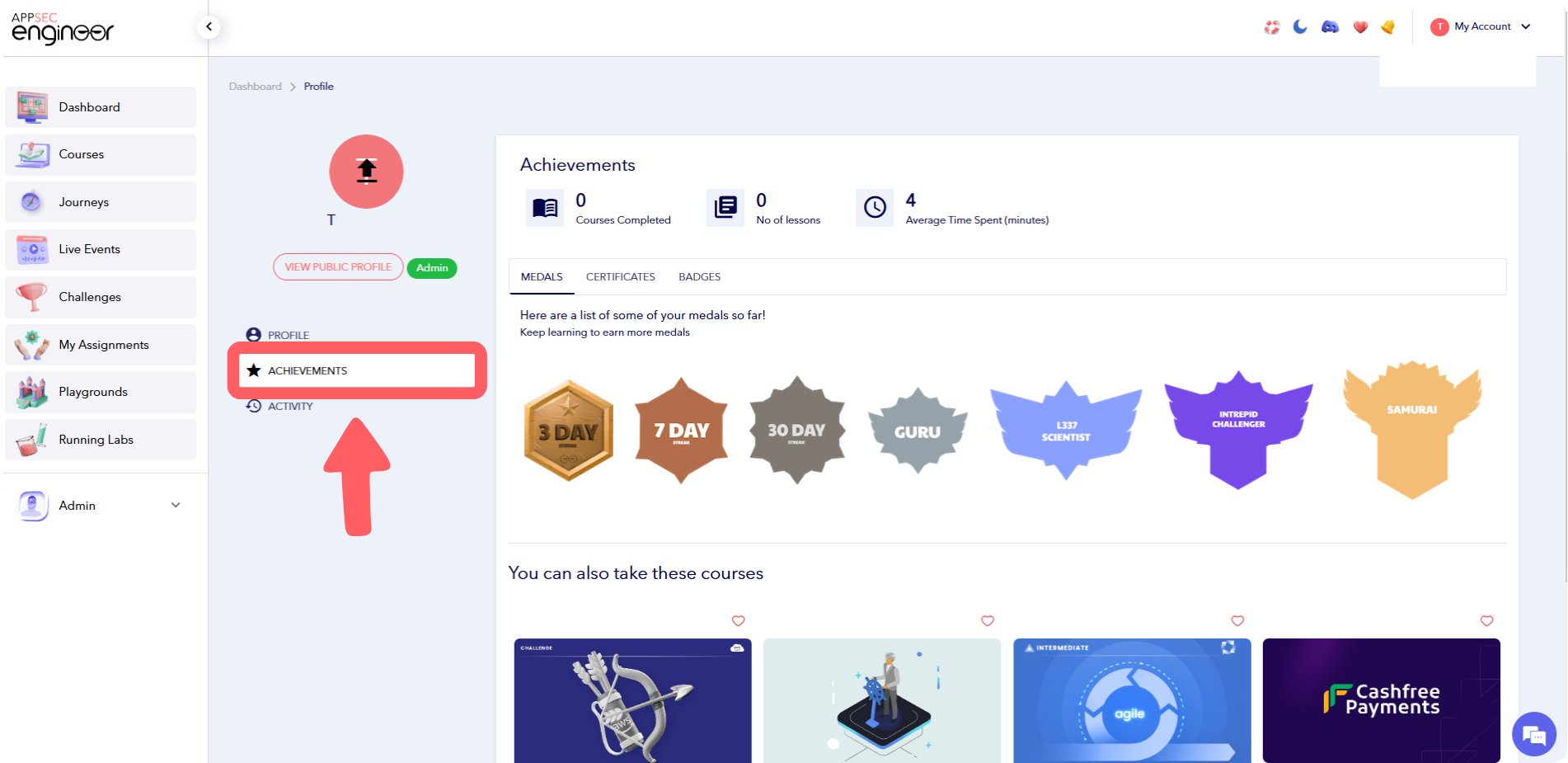The width and height of the screenshot is (1568, 763).
Task: Open the Cashfree Payments course thumbnail
Action: tap(1381, 699)
